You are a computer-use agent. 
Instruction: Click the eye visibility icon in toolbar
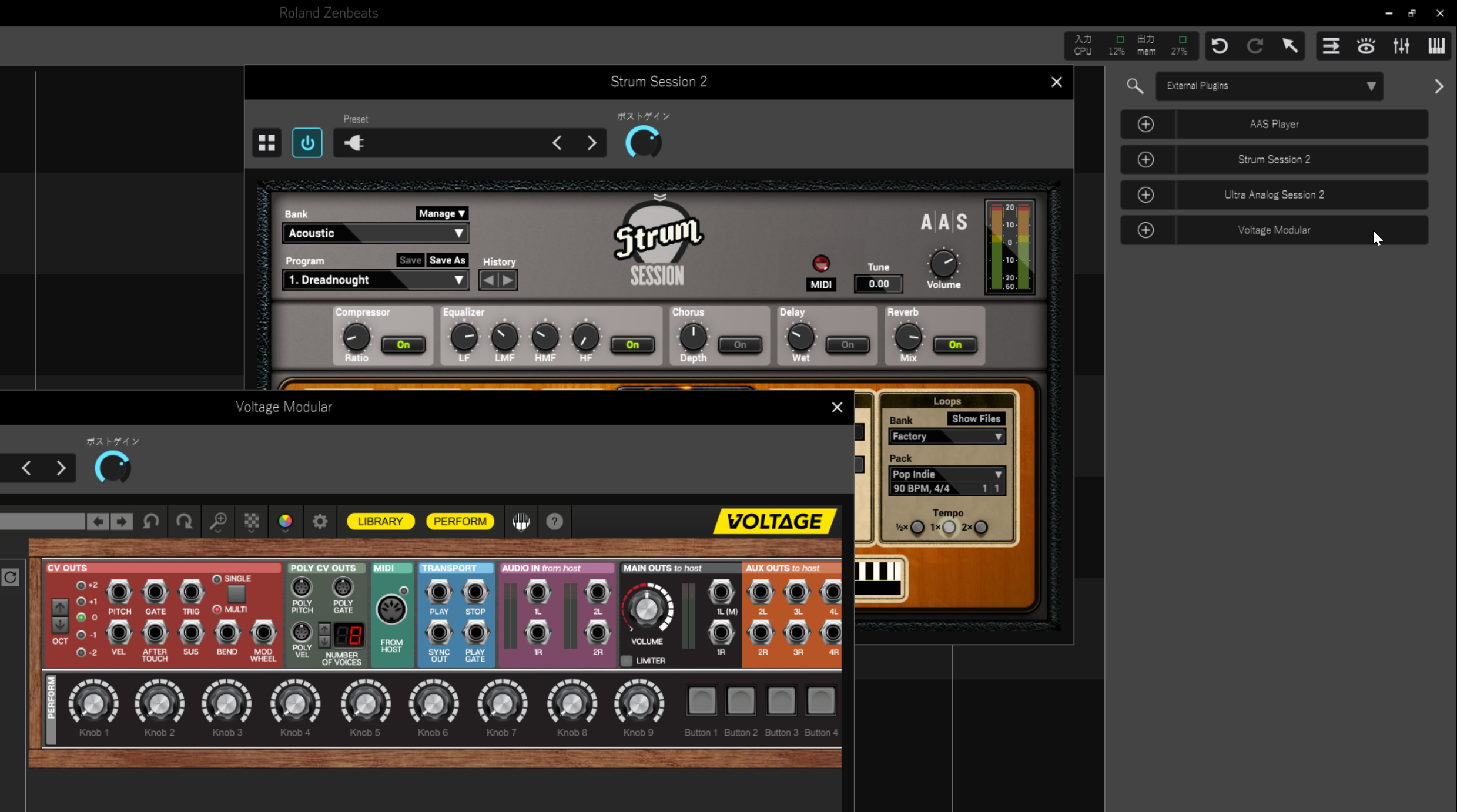point(1366,46)
